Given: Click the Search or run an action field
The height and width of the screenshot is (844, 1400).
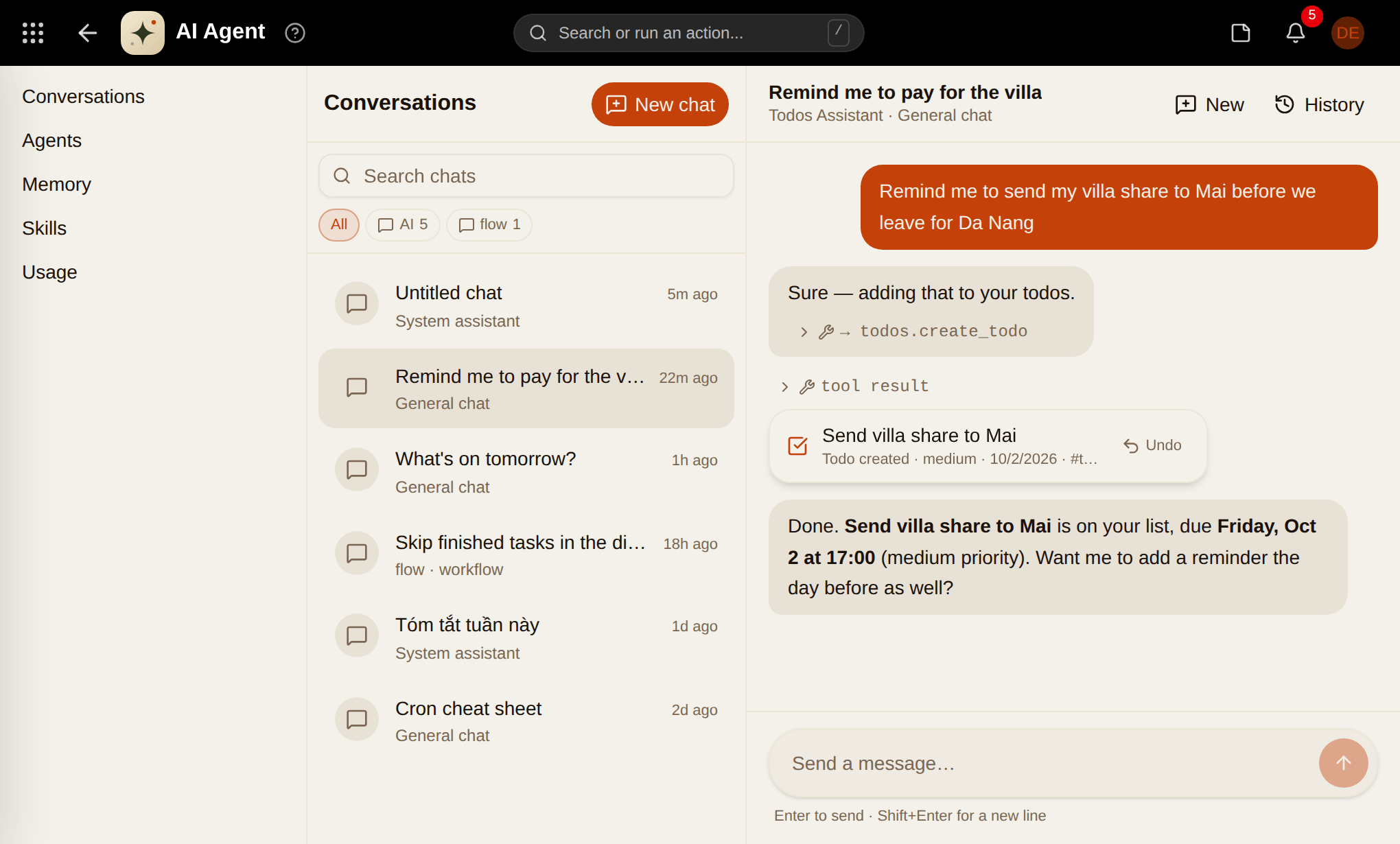Looking at the screenshot, I should tap(688, 33).
